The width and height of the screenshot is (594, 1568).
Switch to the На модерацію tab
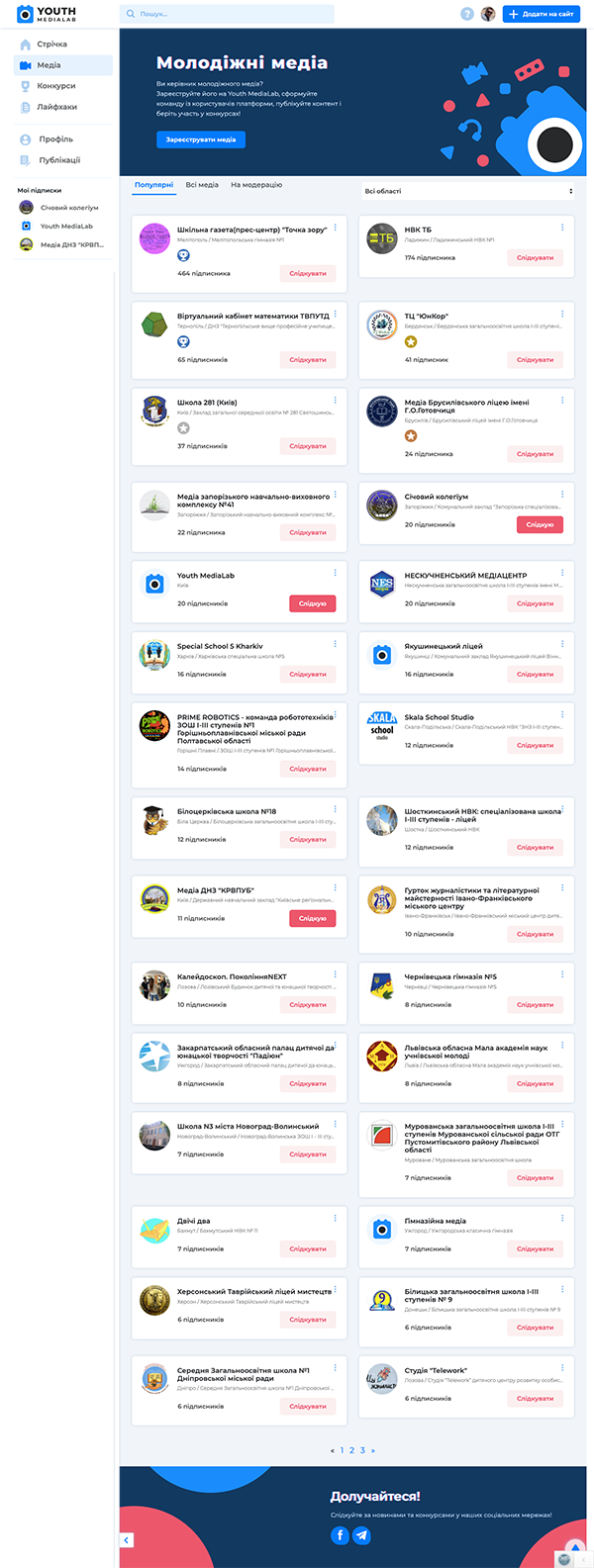[x=256, y=185]
